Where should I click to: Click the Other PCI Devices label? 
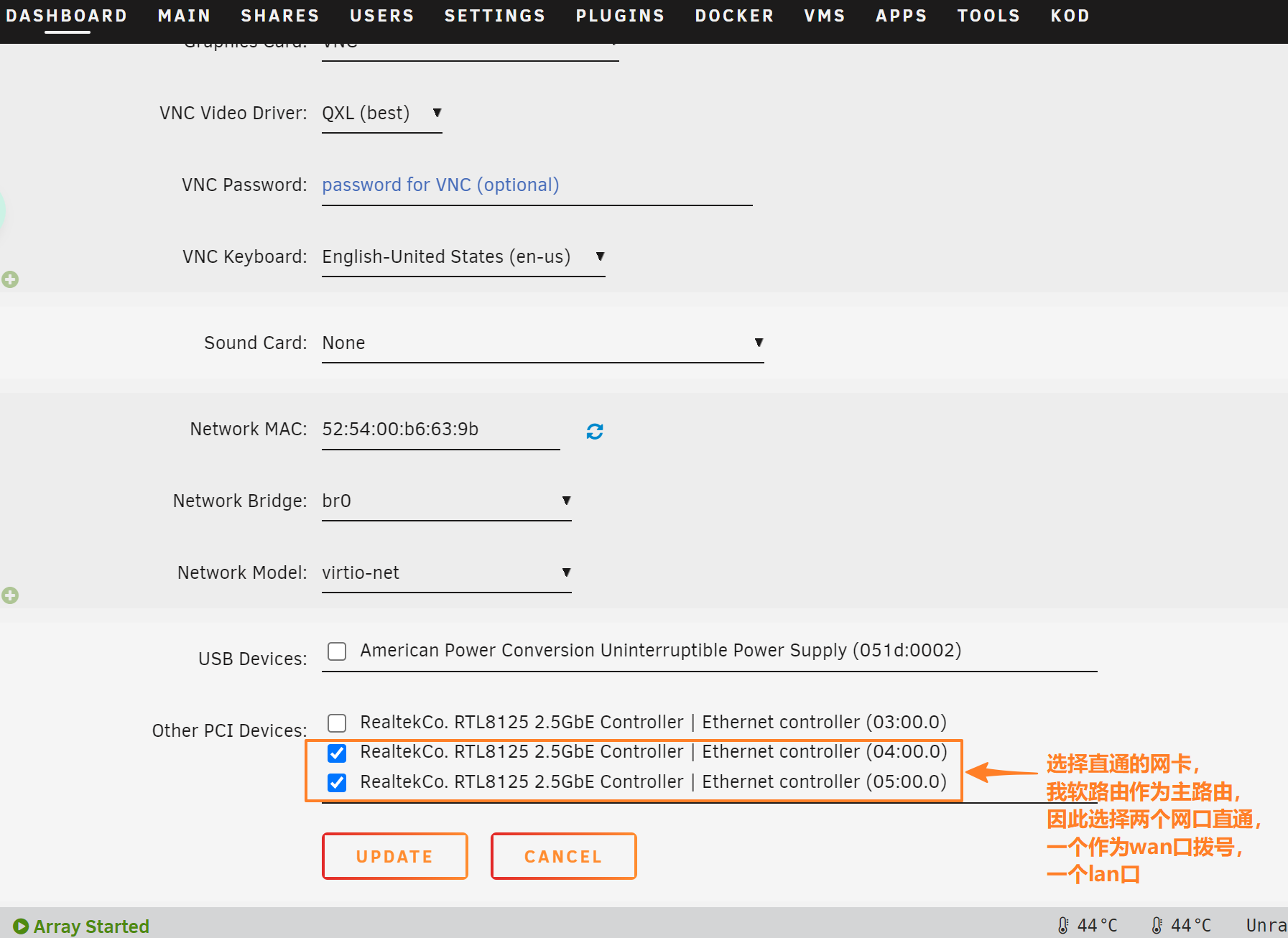click(229, 731)
